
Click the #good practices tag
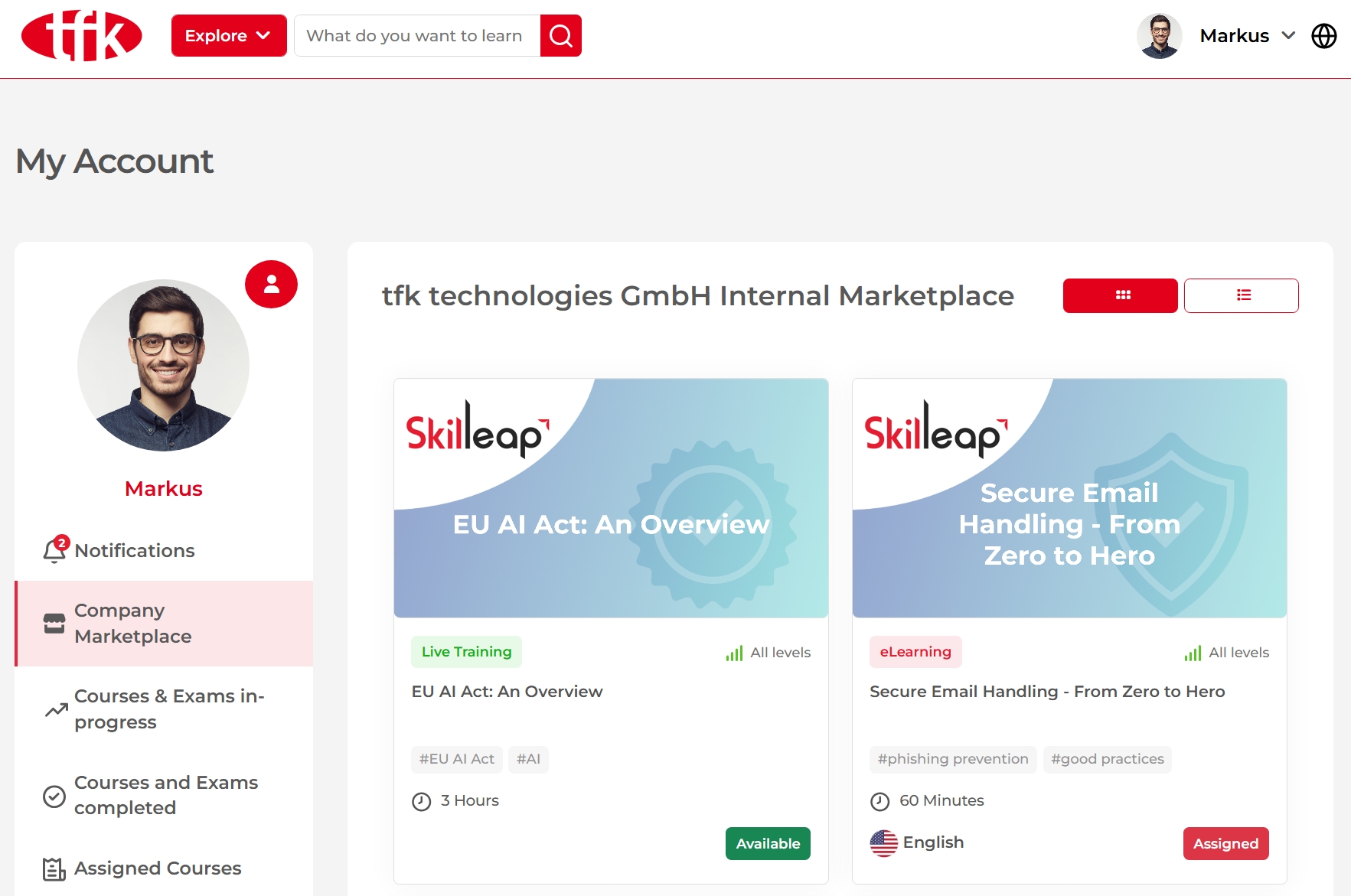1108,759
